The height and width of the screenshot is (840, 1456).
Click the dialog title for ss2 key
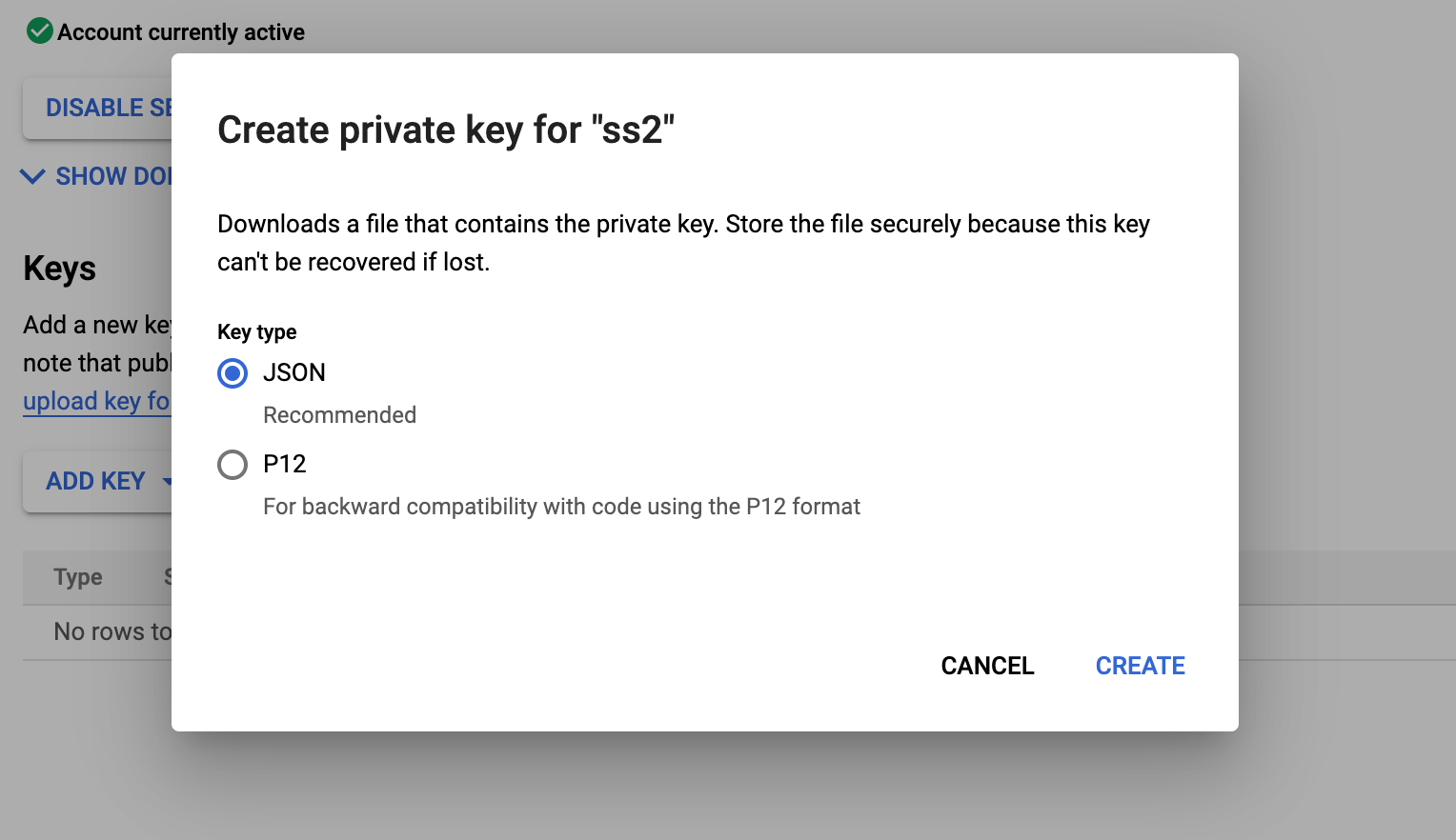(447, 130)
